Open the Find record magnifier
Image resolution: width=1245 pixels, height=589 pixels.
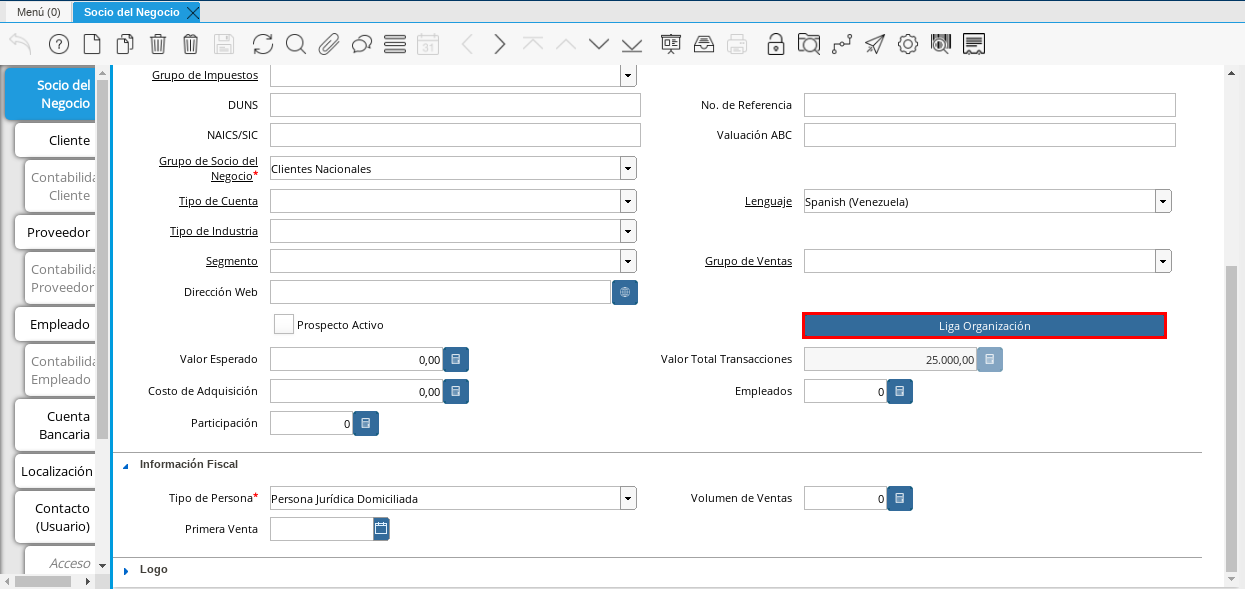click(x=295, y=44)
